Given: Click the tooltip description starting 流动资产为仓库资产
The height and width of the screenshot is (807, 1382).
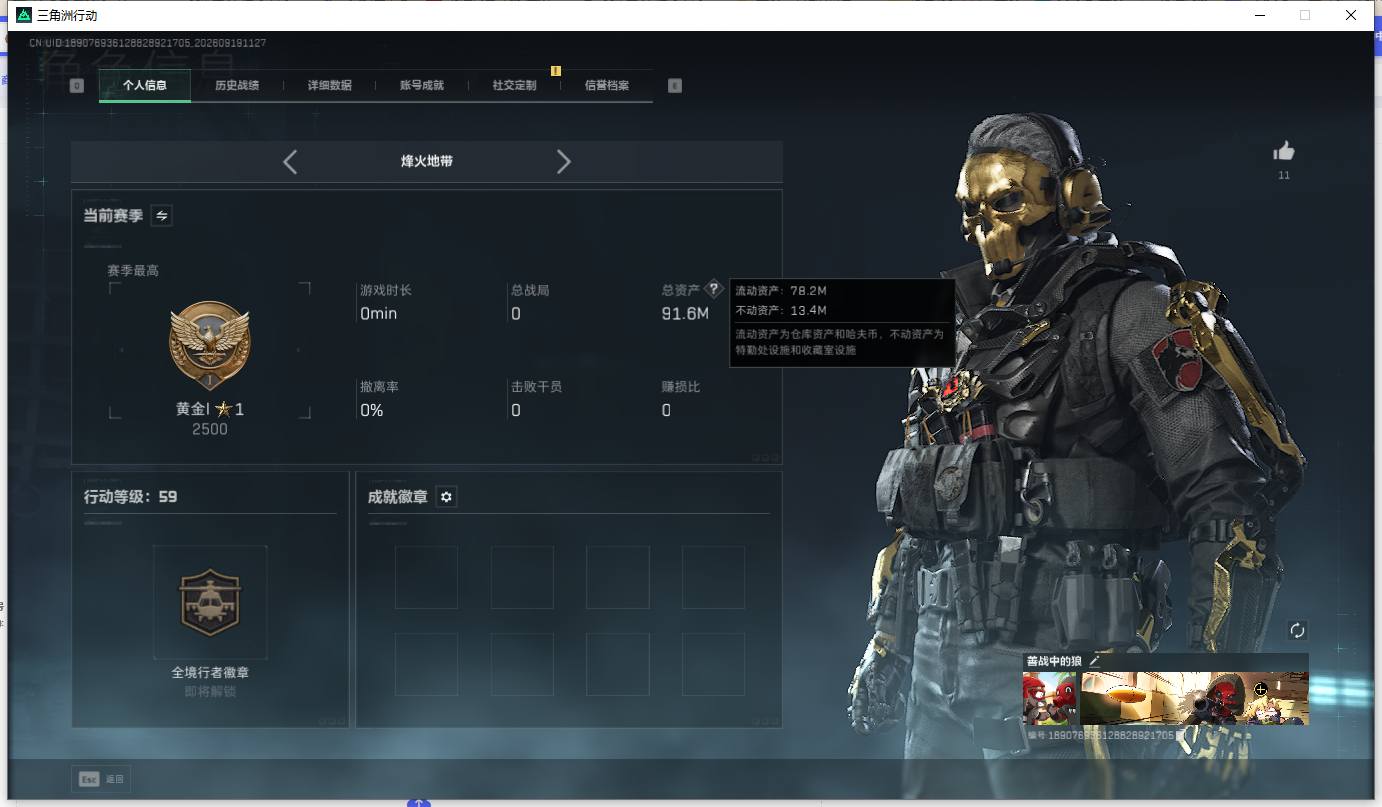Looking at the screenshot, I should coord(840,342).
